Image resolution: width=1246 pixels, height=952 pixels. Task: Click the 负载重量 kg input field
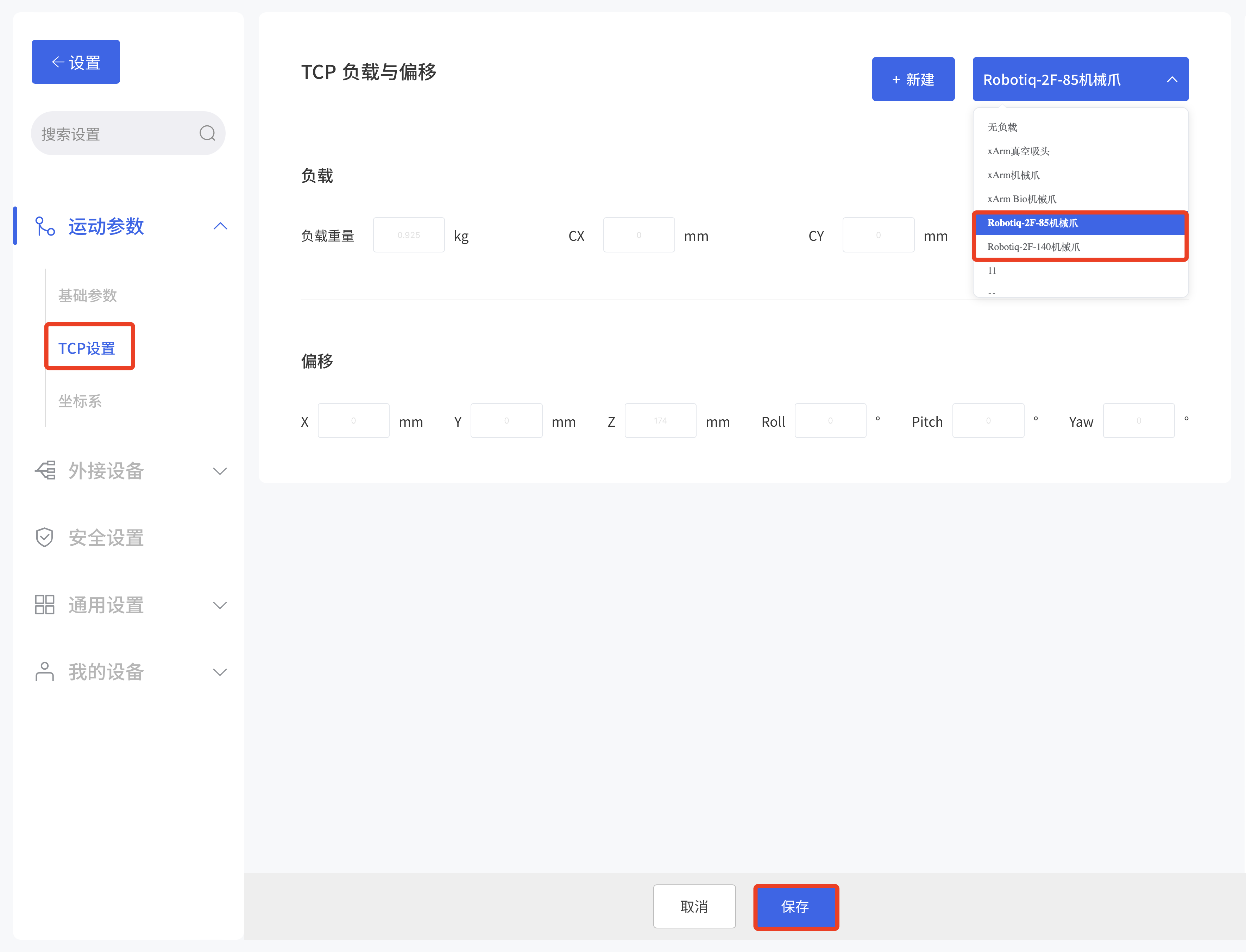(x=408, y=234)
